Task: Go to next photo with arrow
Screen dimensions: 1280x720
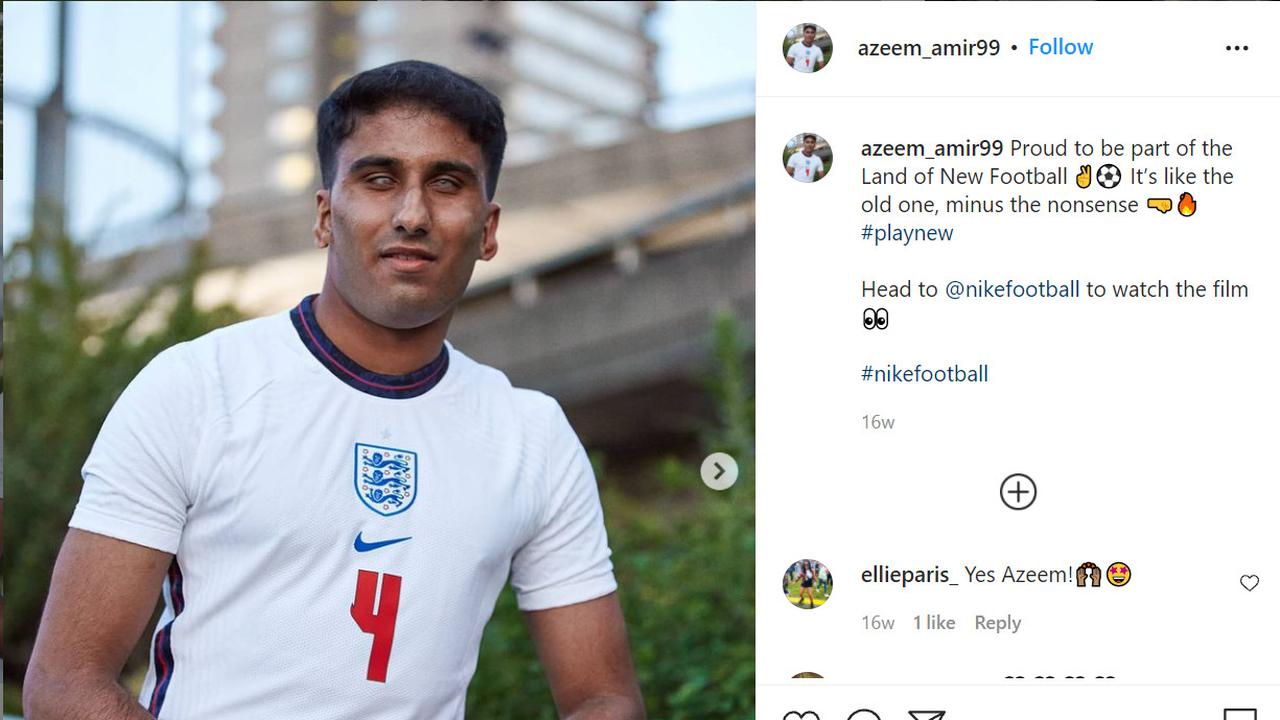Action: coord(718,471)
